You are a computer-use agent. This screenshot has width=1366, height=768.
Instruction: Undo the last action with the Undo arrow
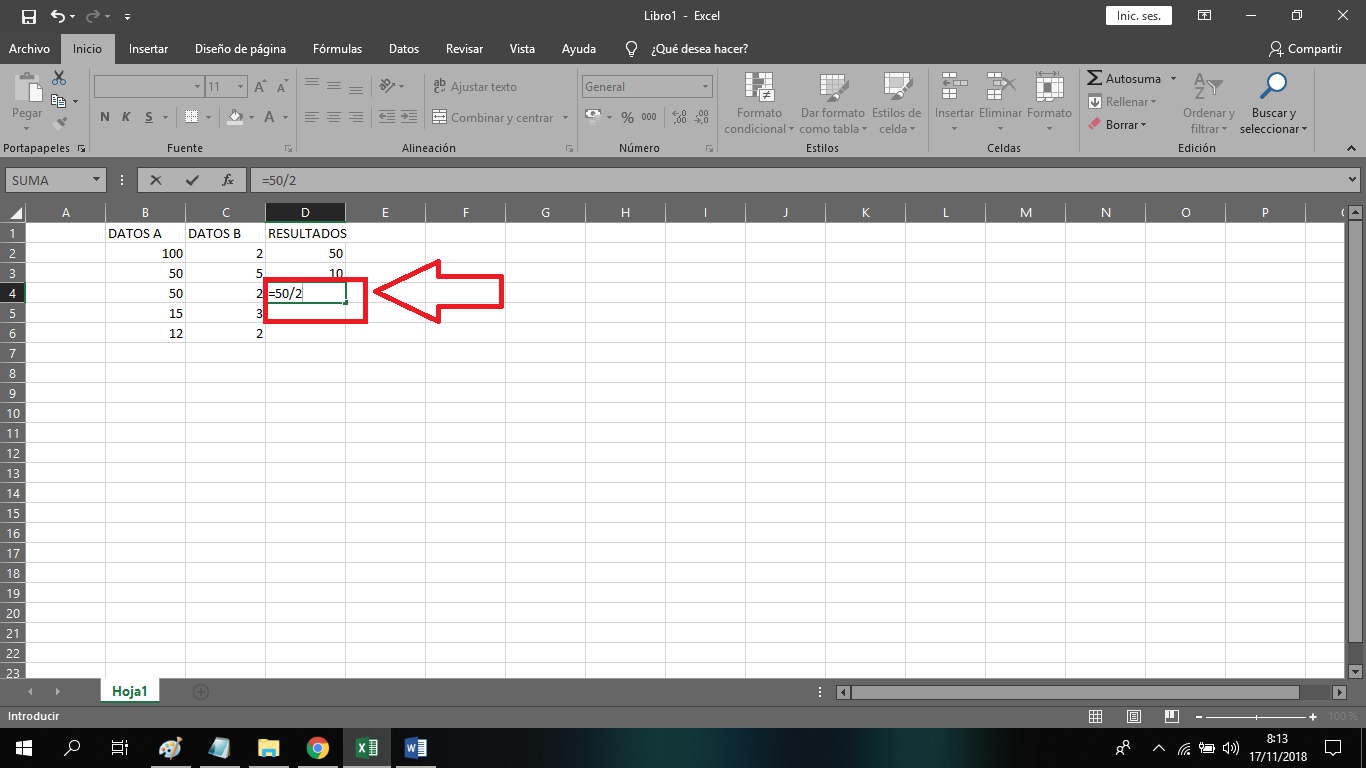coord(57,16)
